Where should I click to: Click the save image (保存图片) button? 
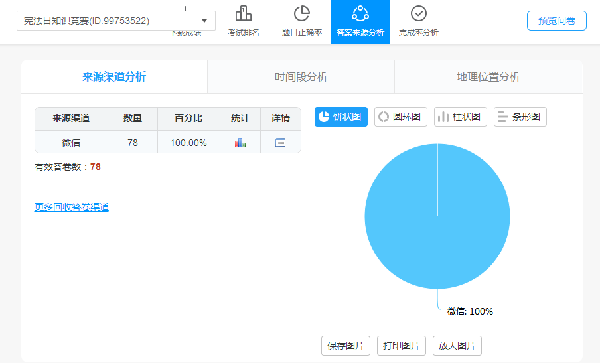pos(346,346)
